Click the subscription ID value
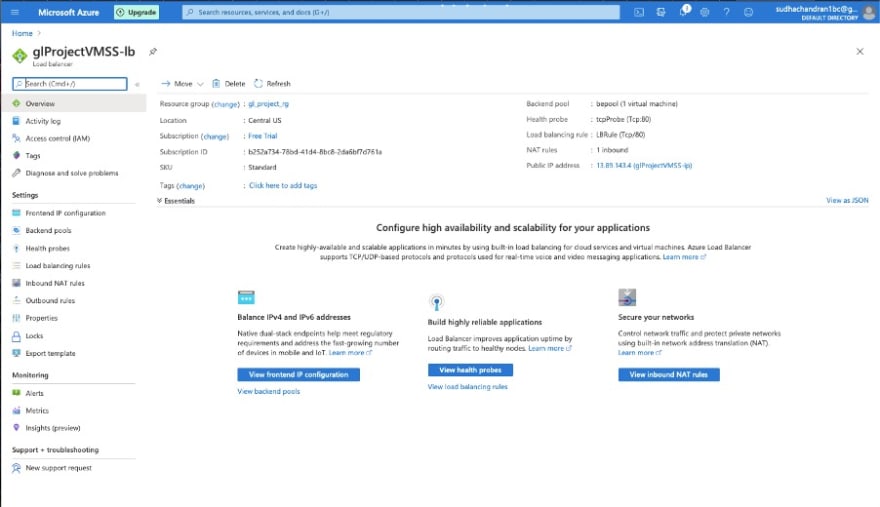This screenshot has height=507, width=880. 315,152
